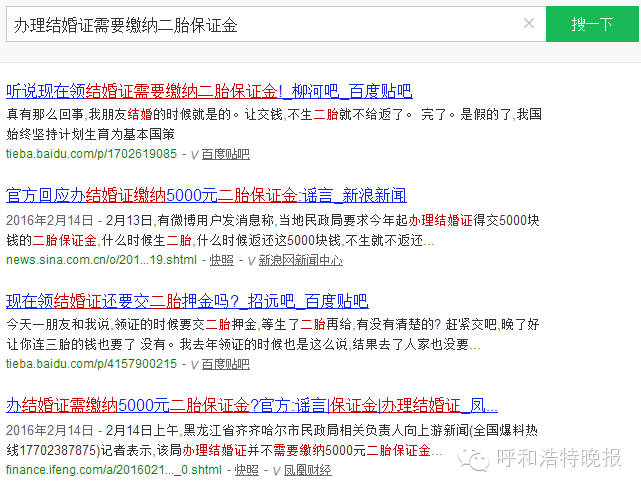
Task: Click snippet text 今天一朋友和我说,领证的时候要交二胎押金
Action: point(131,324)
